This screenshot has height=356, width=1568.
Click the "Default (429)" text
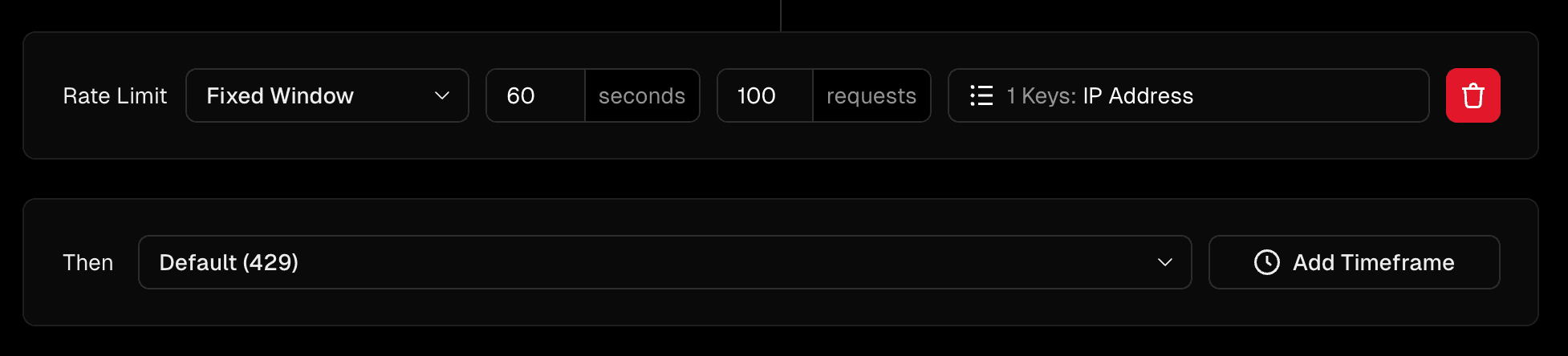click(229, 263)
